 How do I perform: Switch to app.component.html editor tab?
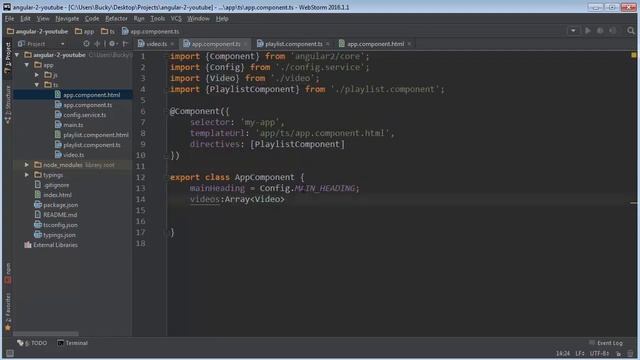click(x=376, y=44)
